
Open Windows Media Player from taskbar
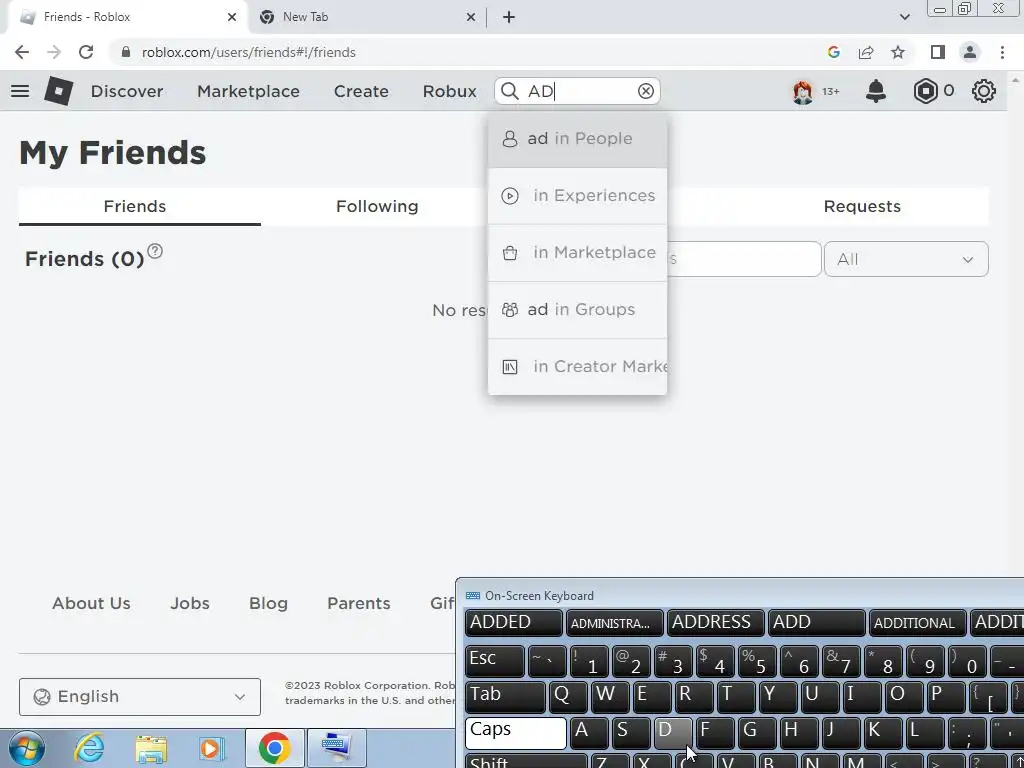pos(211,748)
